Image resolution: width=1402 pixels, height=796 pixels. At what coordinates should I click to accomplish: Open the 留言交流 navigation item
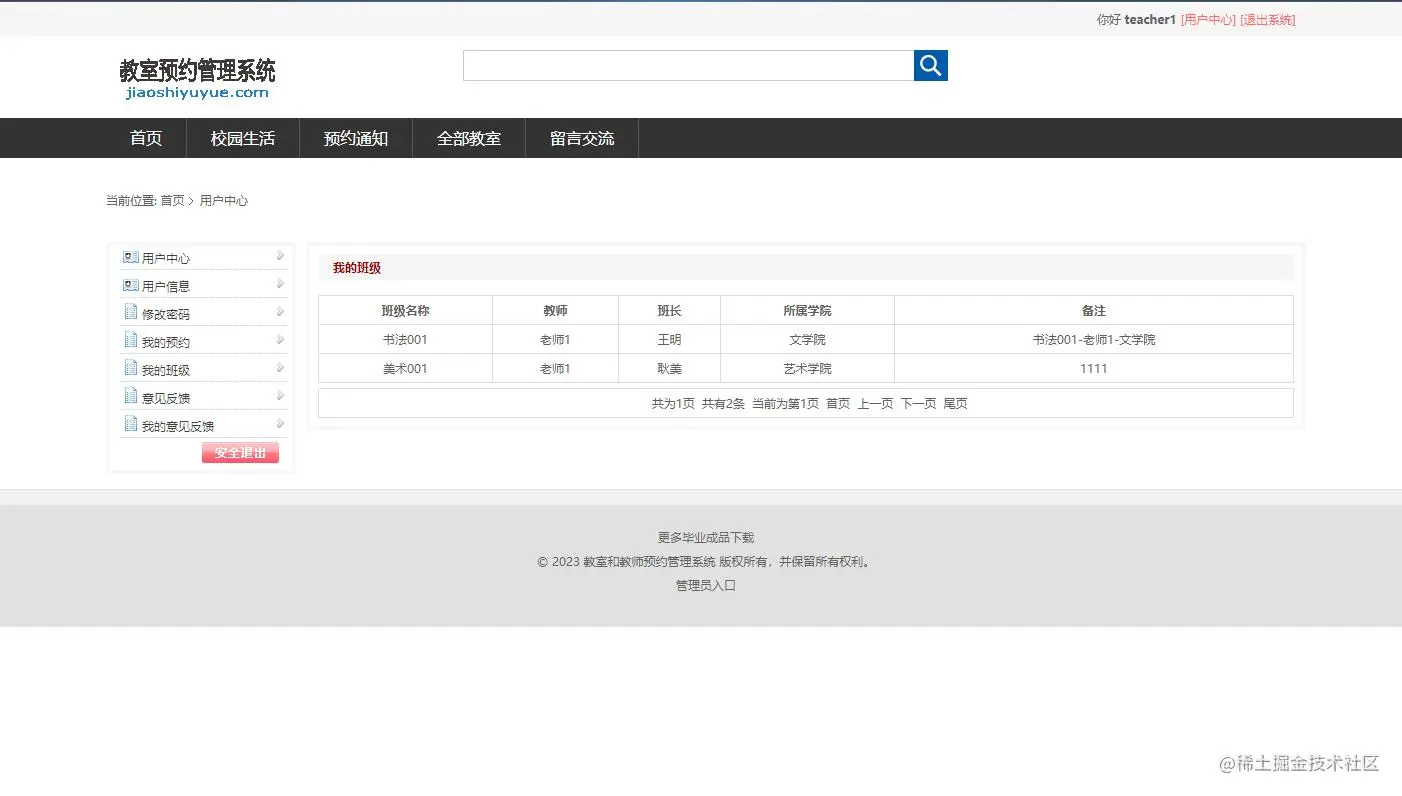coord(582,138)
